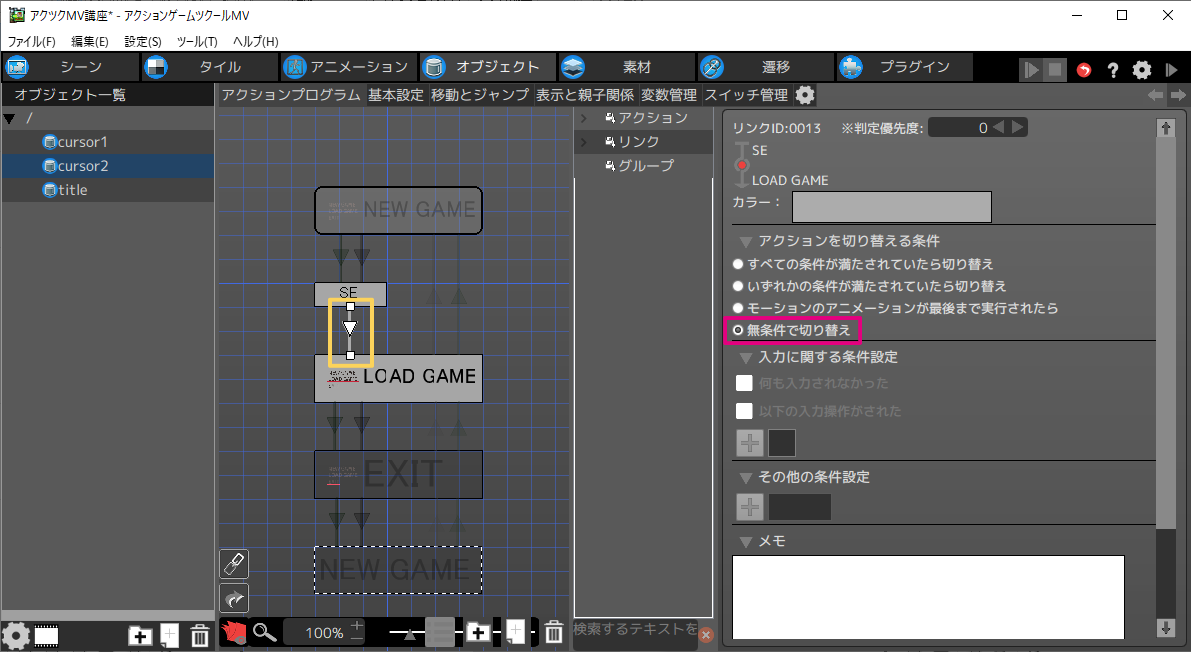Click the カラー color swatch

point(891,206)
